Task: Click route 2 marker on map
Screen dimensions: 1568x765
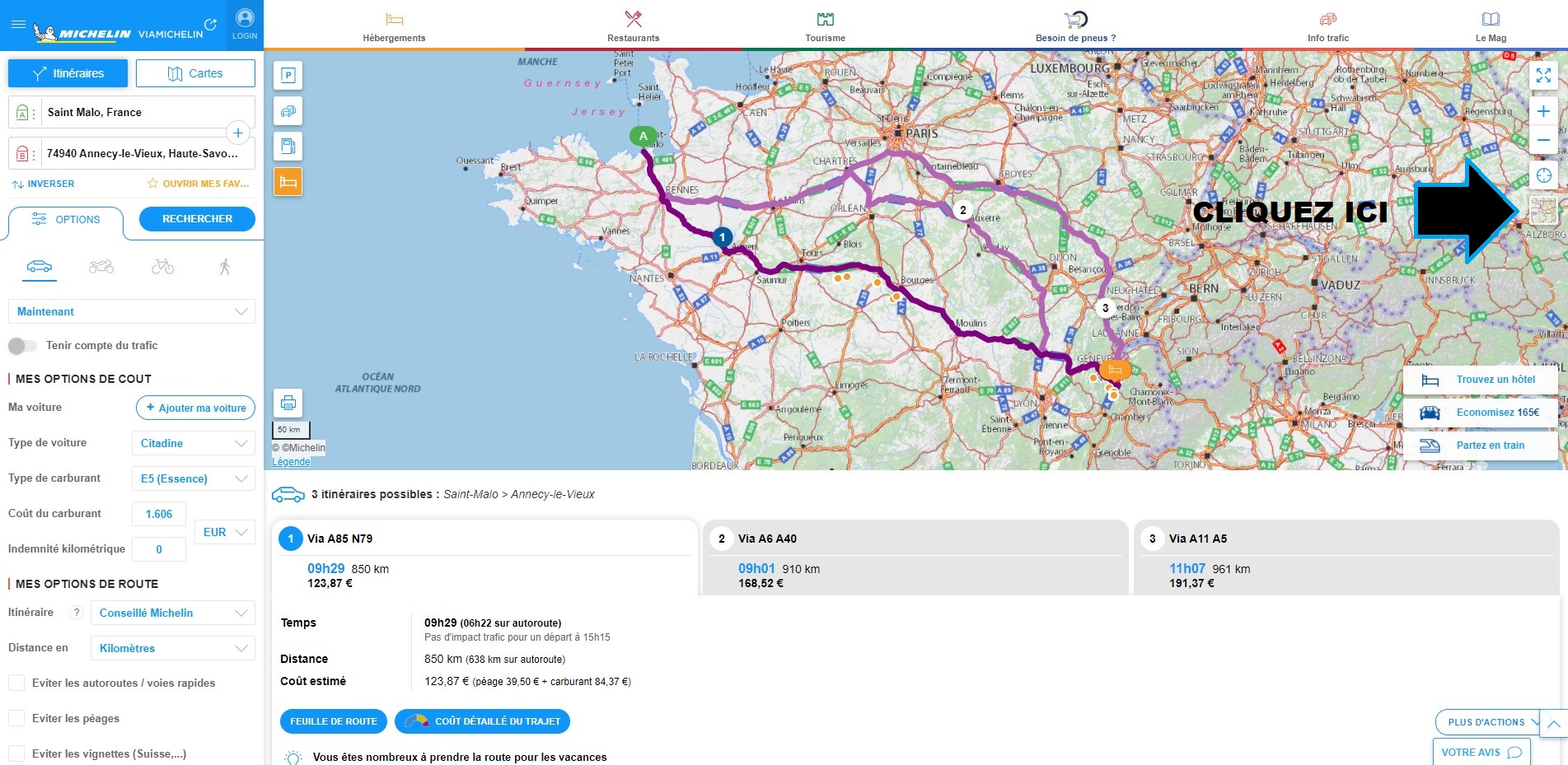Action: (x=962, y=210)
